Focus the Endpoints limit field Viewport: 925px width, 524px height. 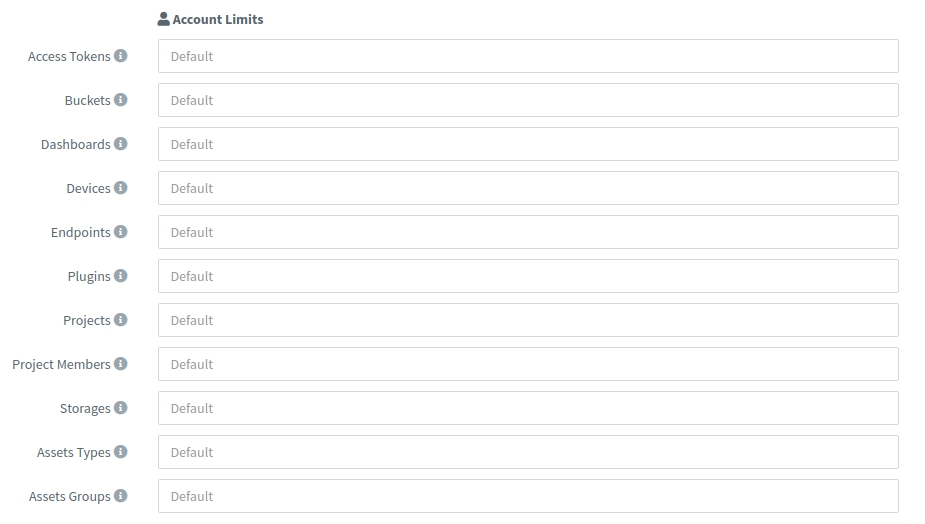pos(528,232)
